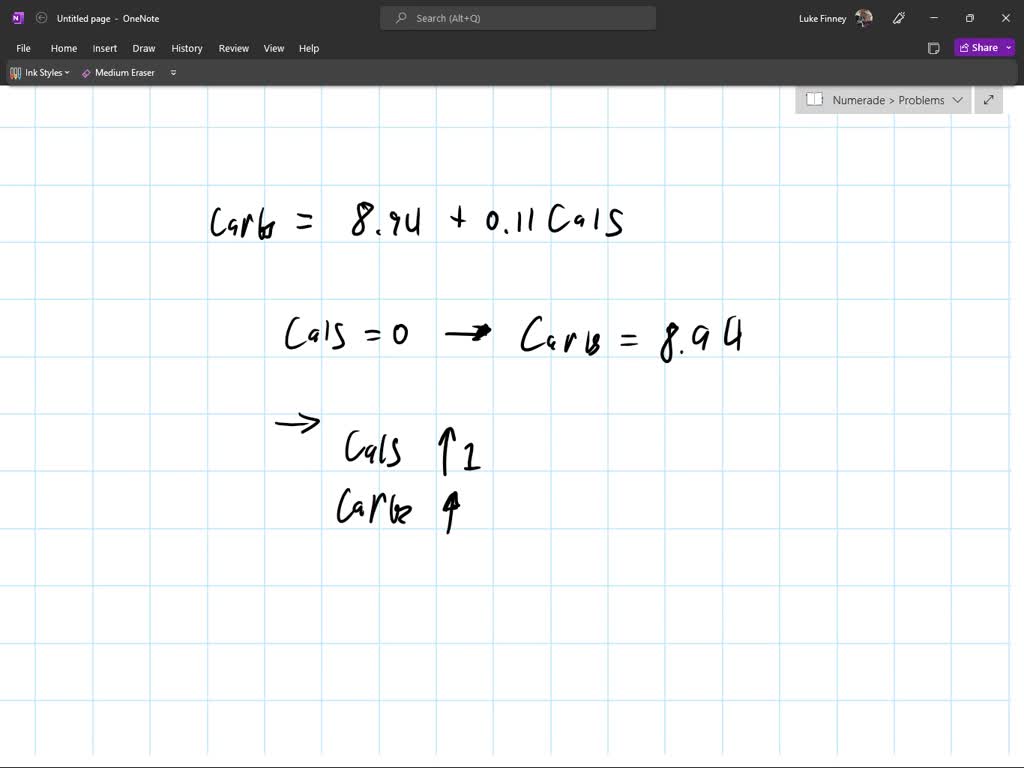Open the Share dropdown arrow
Image resolution: width=1024 pixels, height=768 pixels.
1009,48
